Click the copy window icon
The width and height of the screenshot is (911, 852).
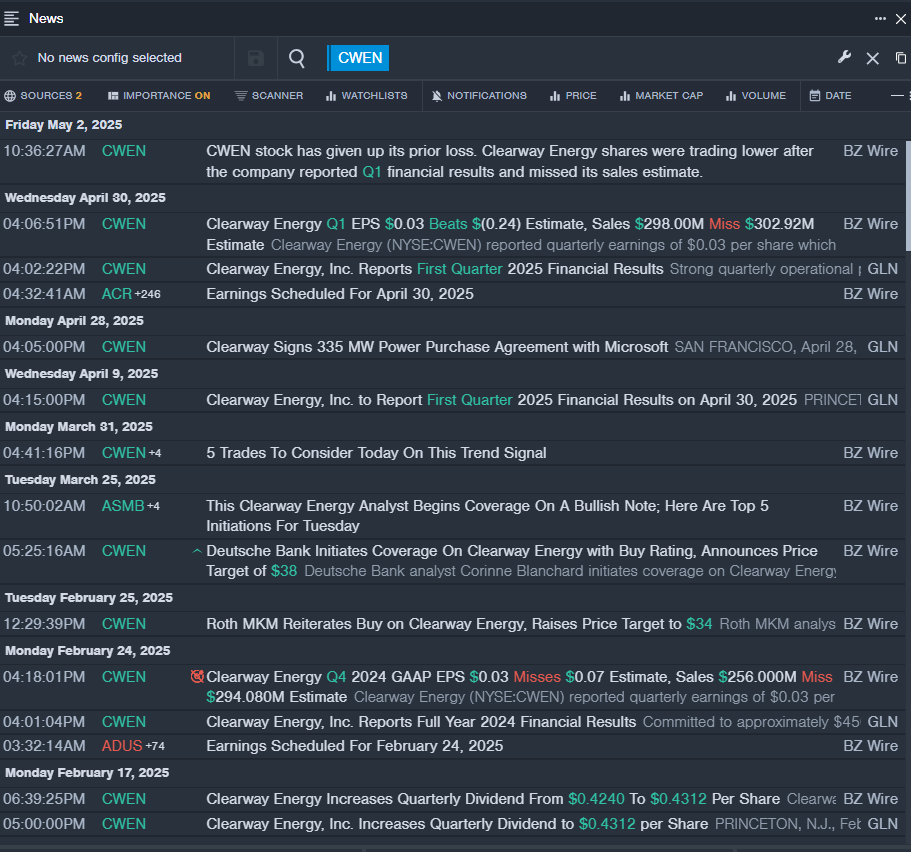click(901, 58)
